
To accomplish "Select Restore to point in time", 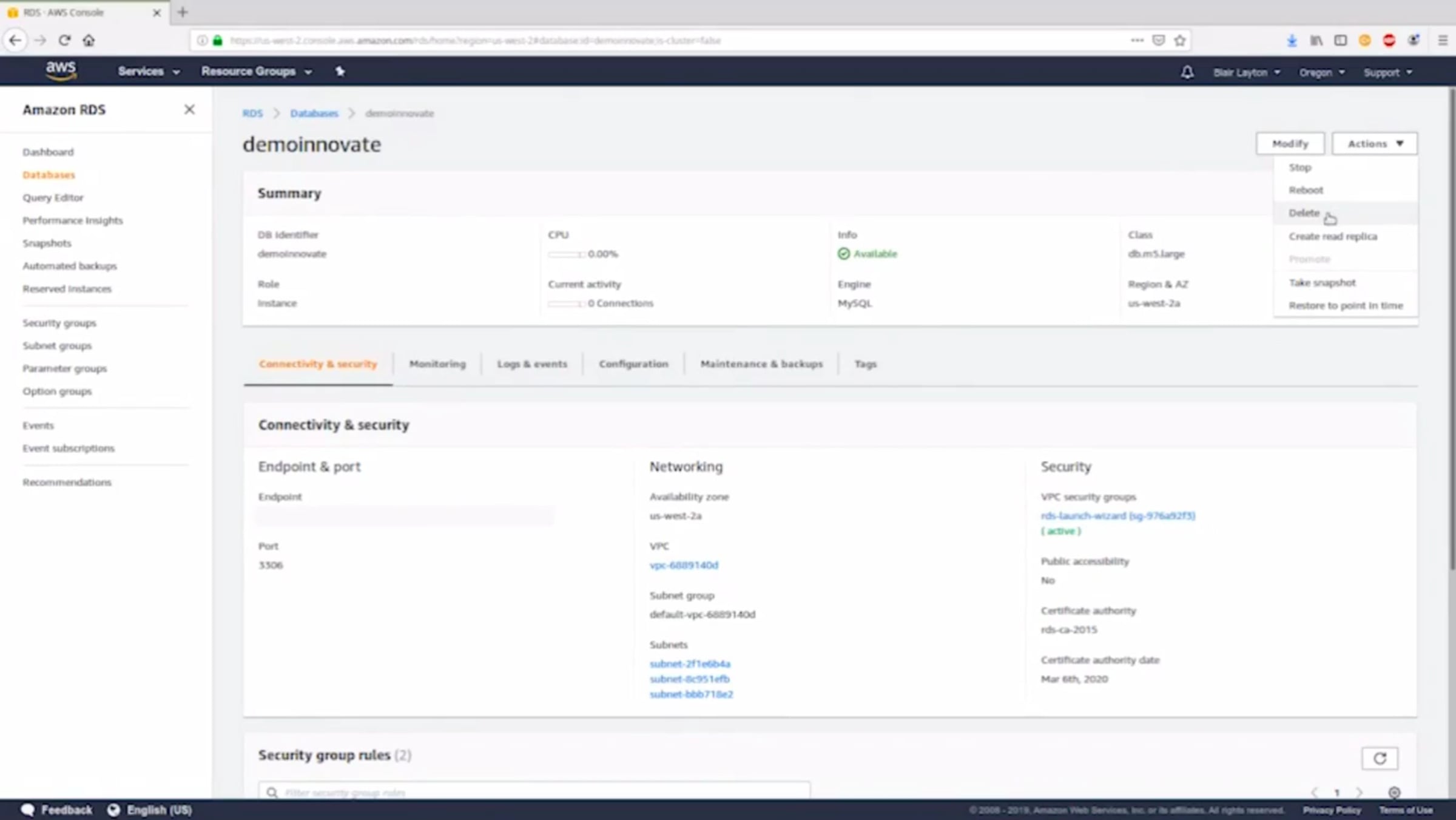I will [x=1346, y=305].
